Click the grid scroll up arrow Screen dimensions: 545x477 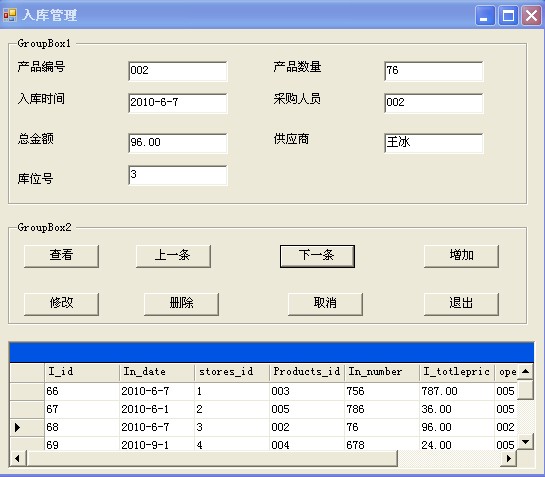pyautogui.click(x=525, y=372)
